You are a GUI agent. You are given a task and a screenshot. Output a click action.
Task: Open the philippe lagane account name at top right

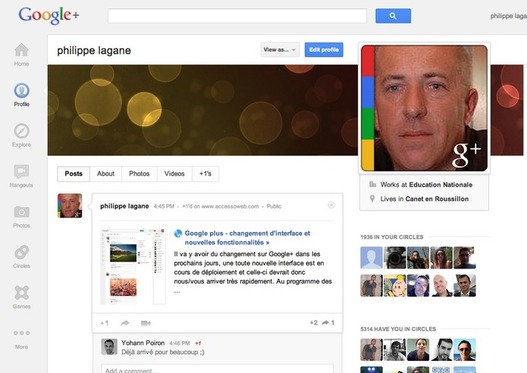pyautogui.click(x=508, y=16)
